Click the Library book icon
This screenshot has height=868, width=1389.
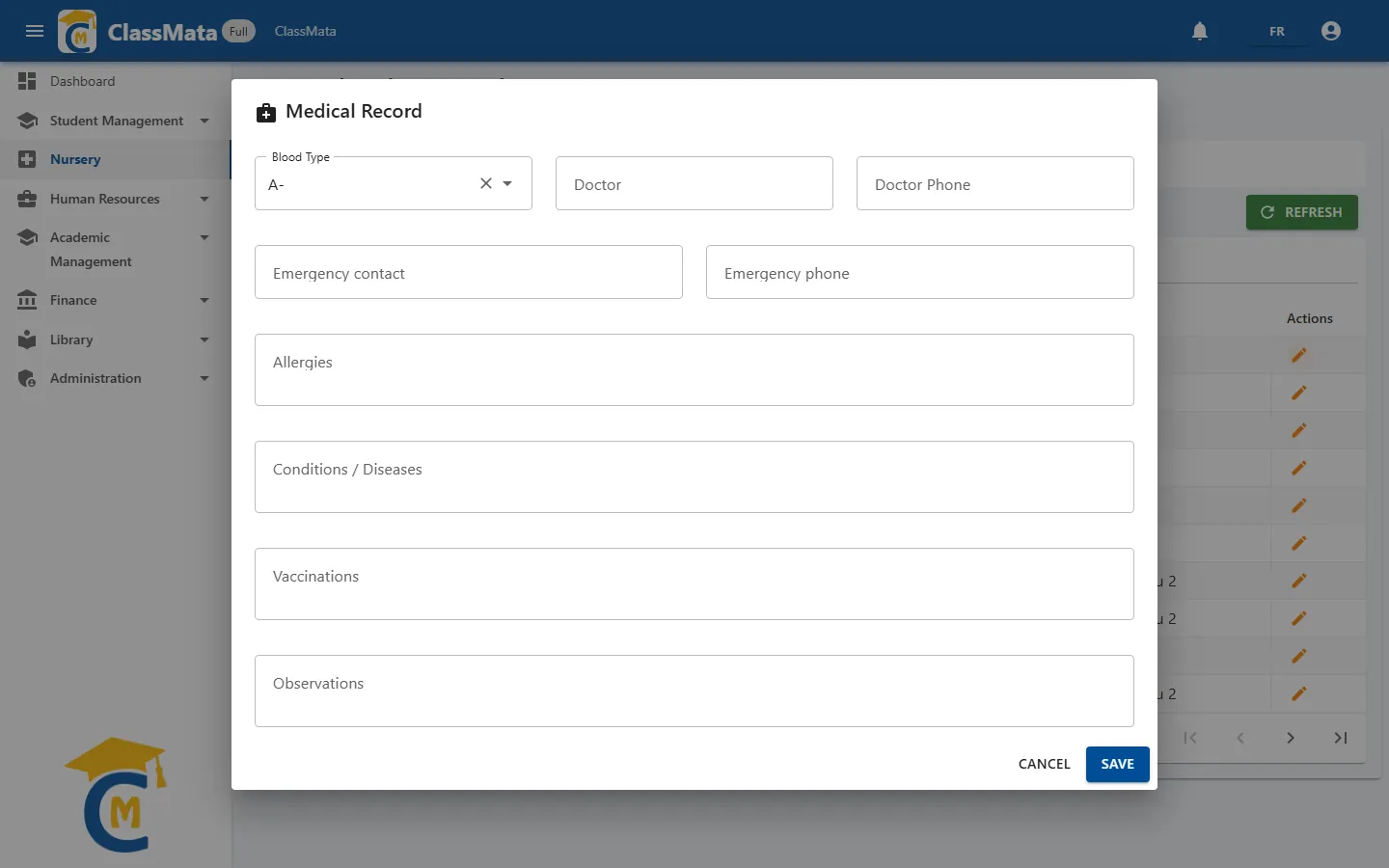tap(27, 339)
